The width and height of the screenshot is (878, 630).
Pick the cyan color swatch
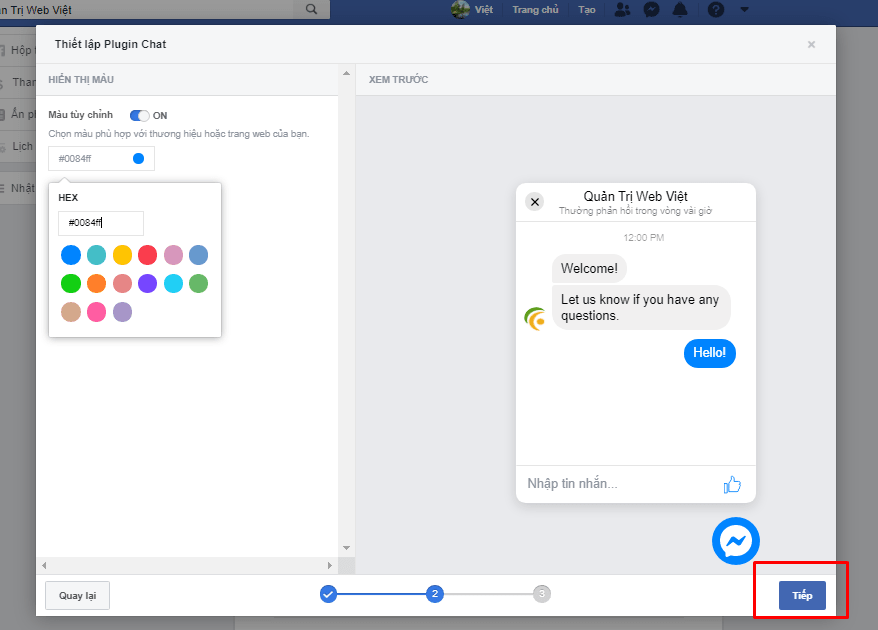173,283
